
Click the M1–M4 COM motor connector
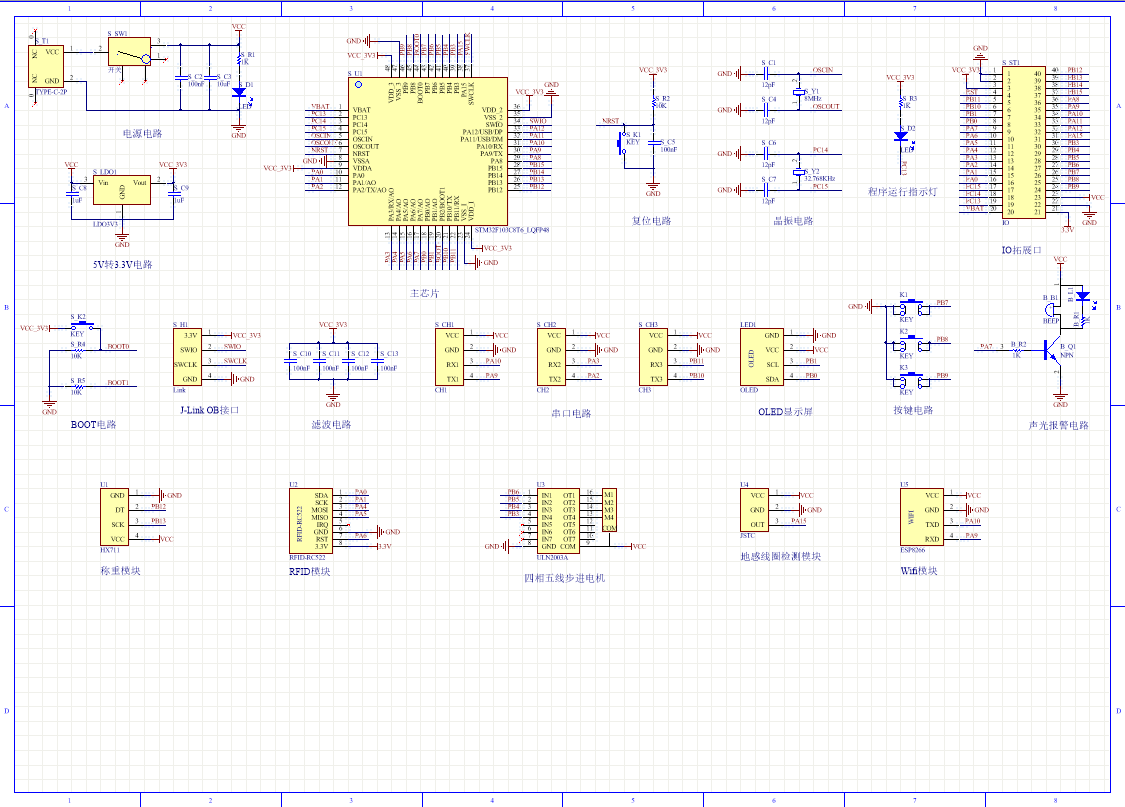[609, 511]
